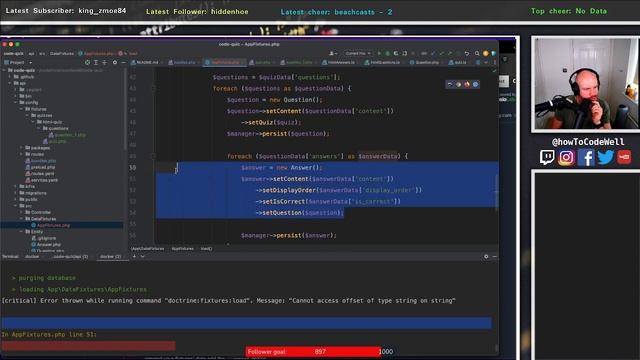Expand the migrations folder arrow
Image resolution: width=640 pixels, height=360 pixels.
point(16,193)
